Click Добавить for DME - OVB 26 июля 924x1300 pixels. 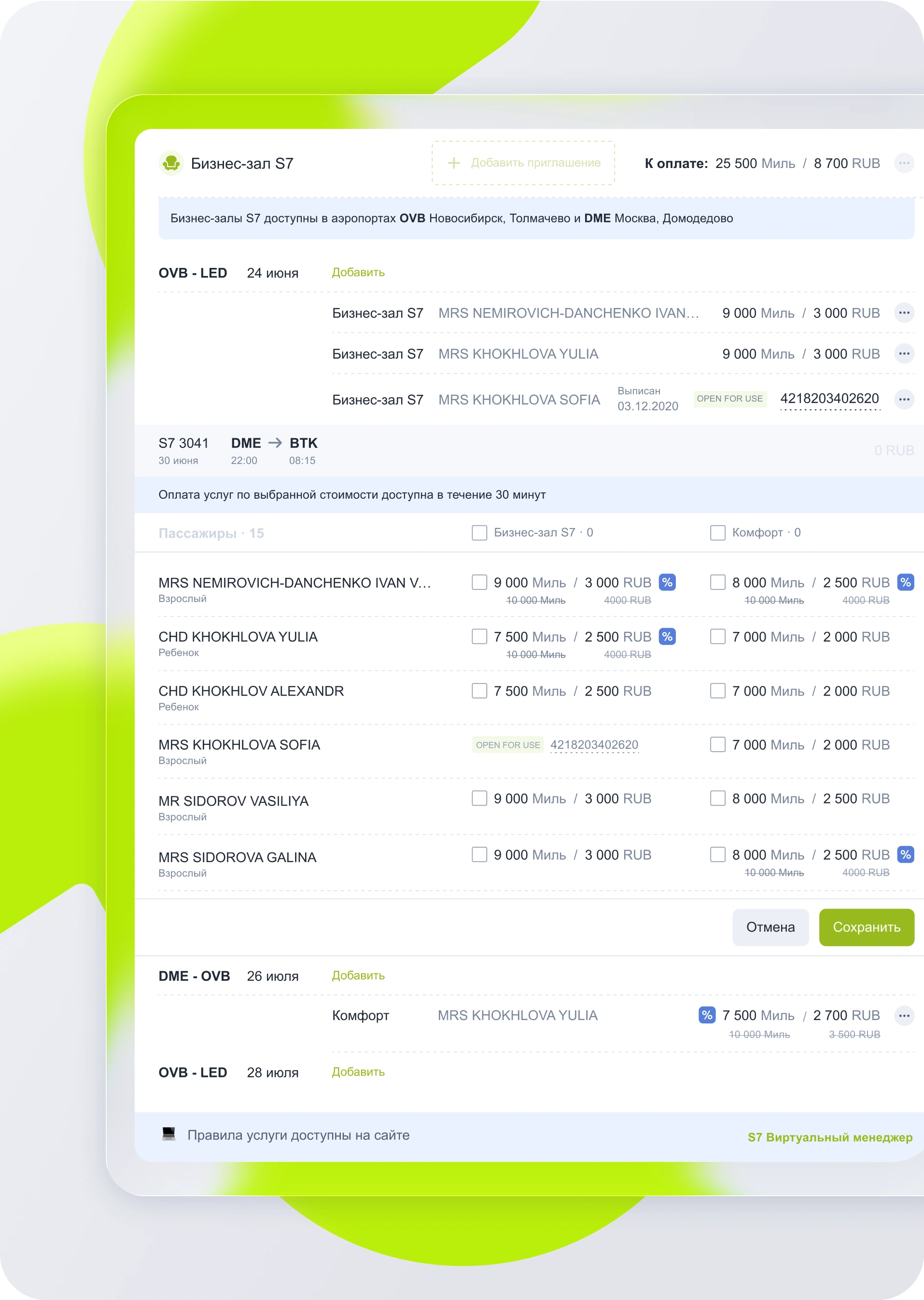(358, 976)
